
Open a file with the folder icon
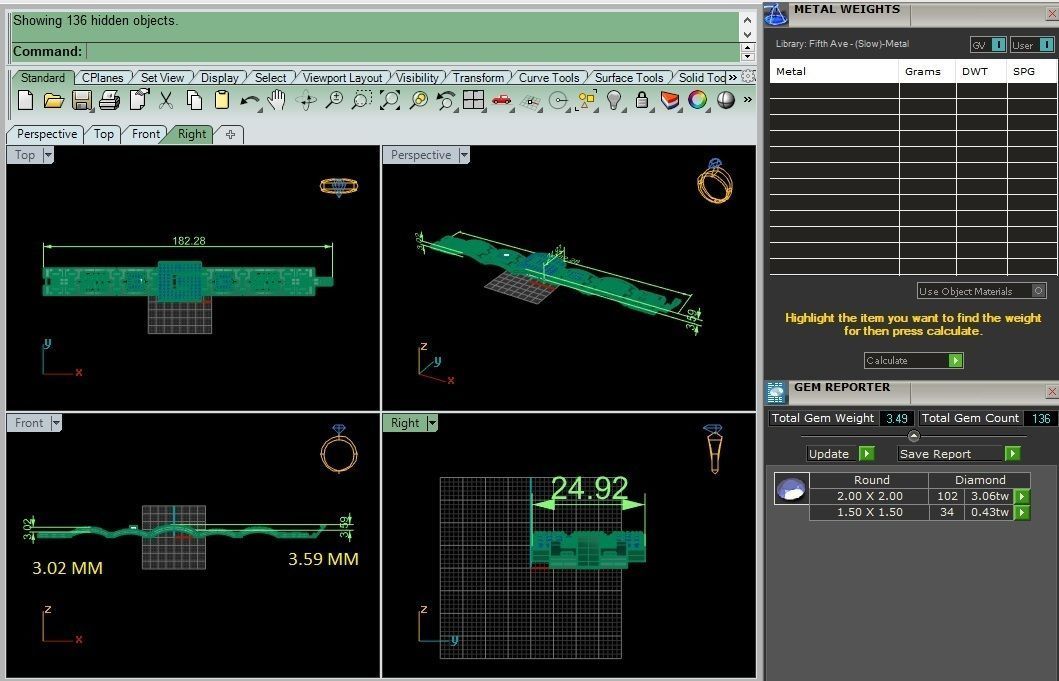pyautogui.click(x=53, y=101)
